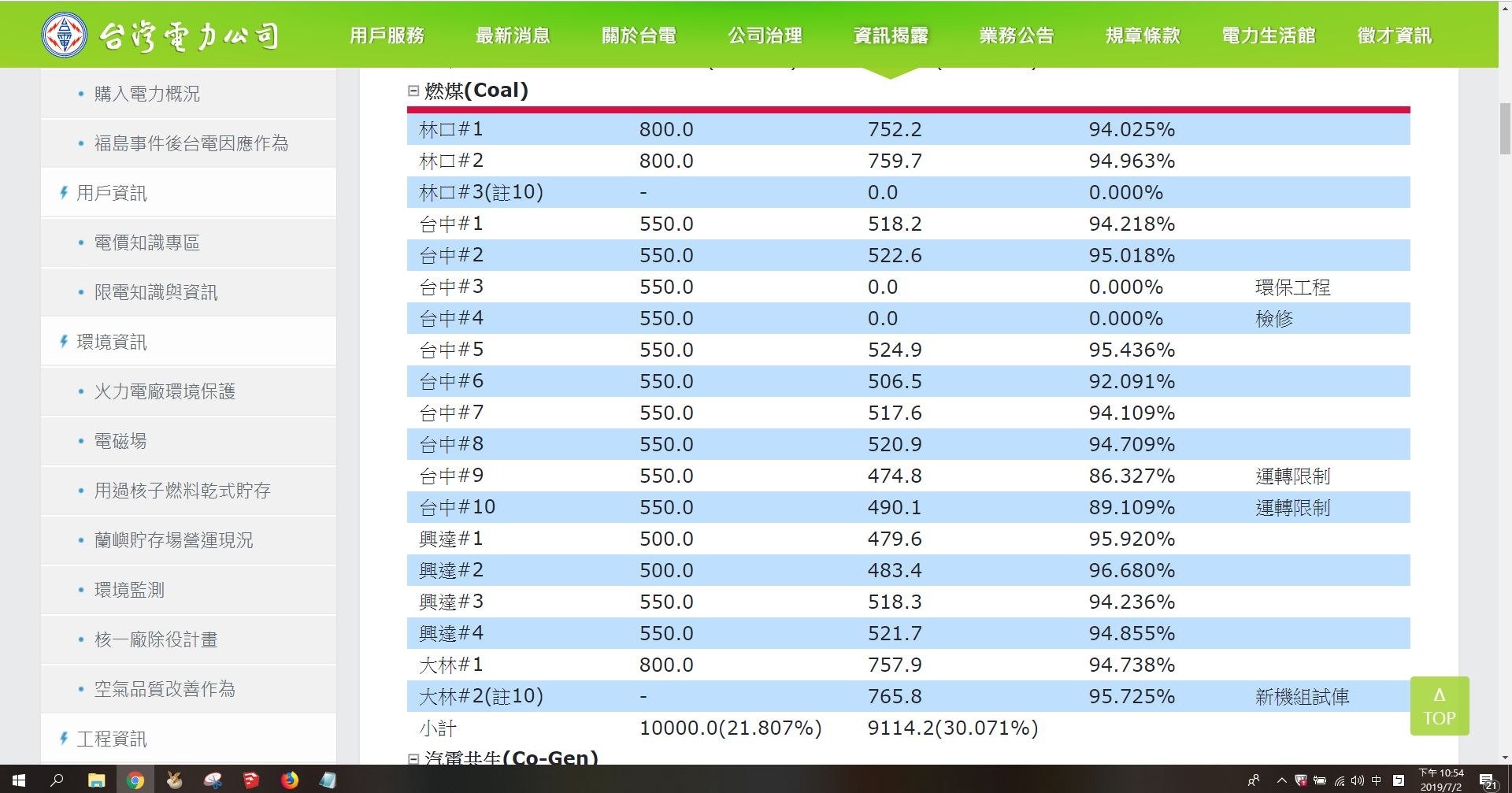Open the 徵才資訊 menu
This screenshot has width=1512, height=793.
click(1395, 35)
